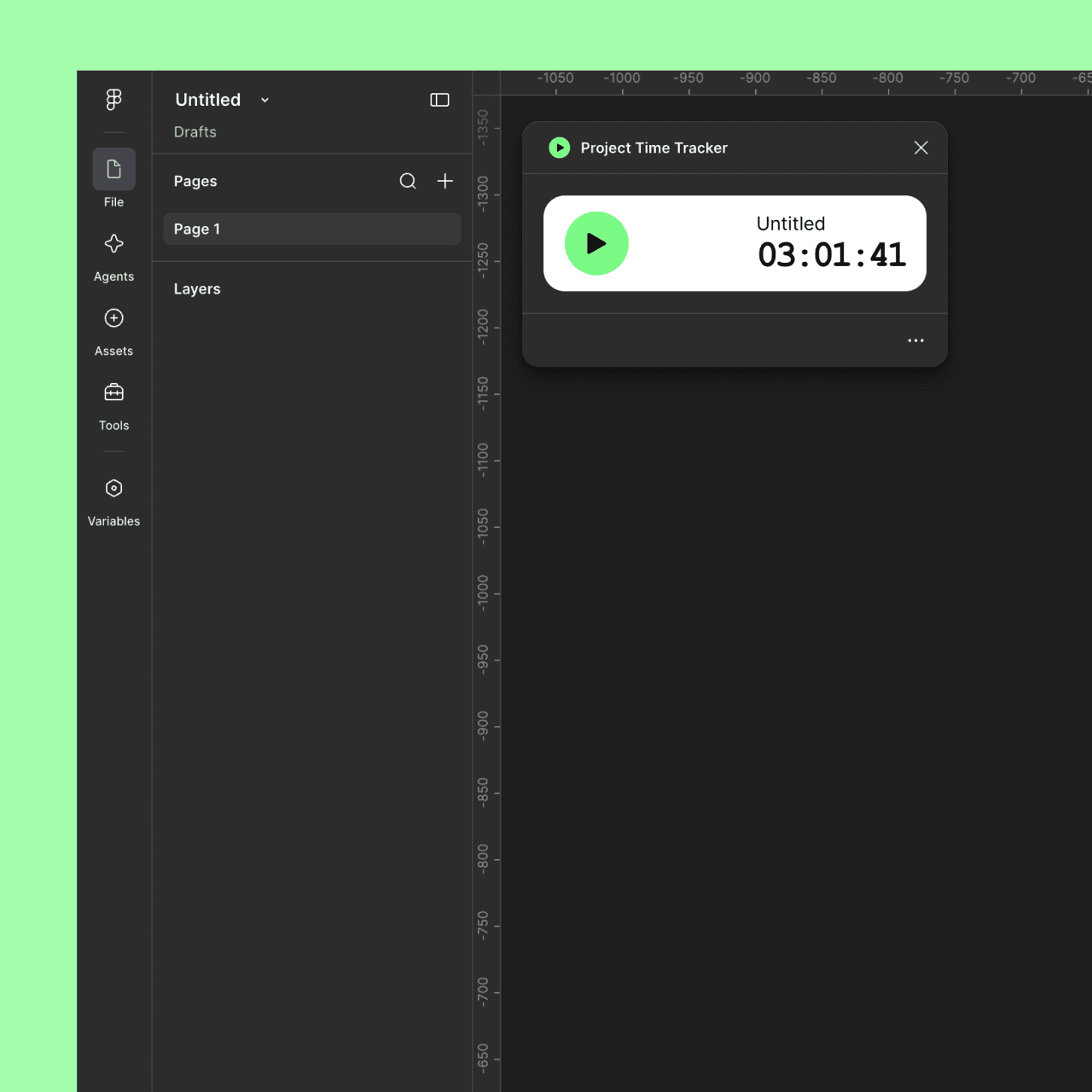Open the Assets sidebar panel
The width and height of the screenshot is (1092, 1092).
113,318
